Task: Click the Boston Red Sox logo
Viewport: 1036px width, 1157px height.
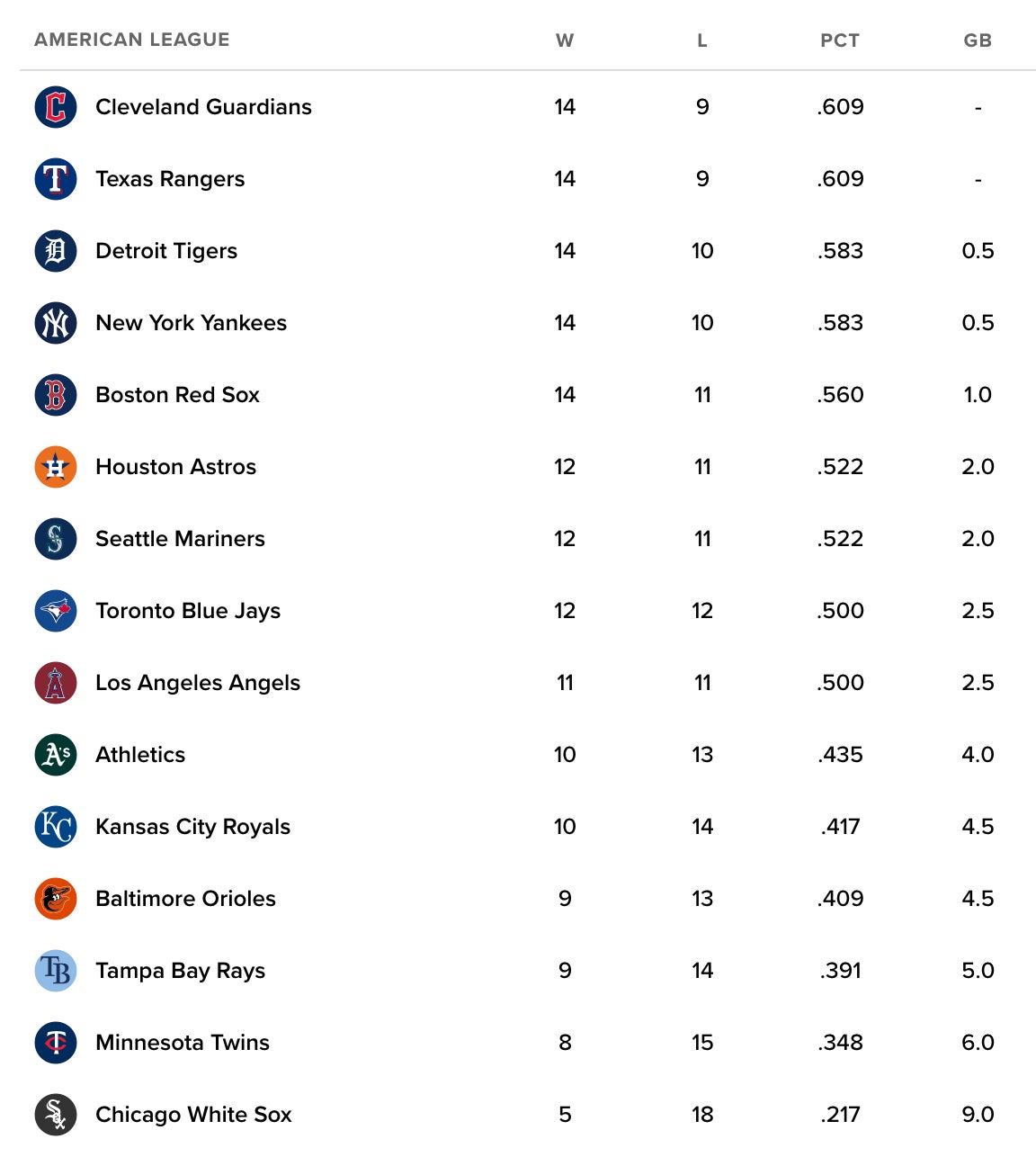Action: point(56,395)
